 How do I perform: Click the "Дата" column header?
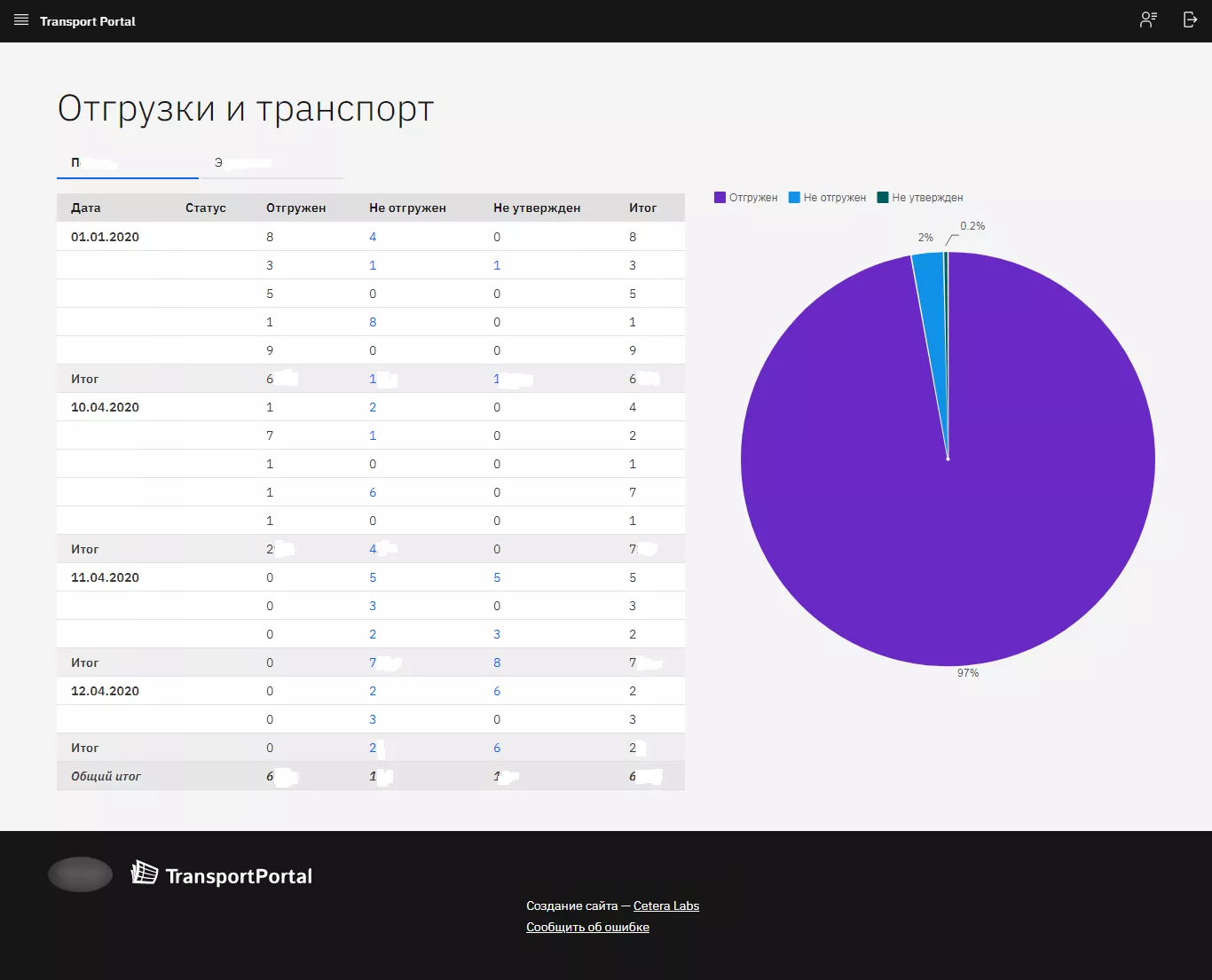[85, 208]
